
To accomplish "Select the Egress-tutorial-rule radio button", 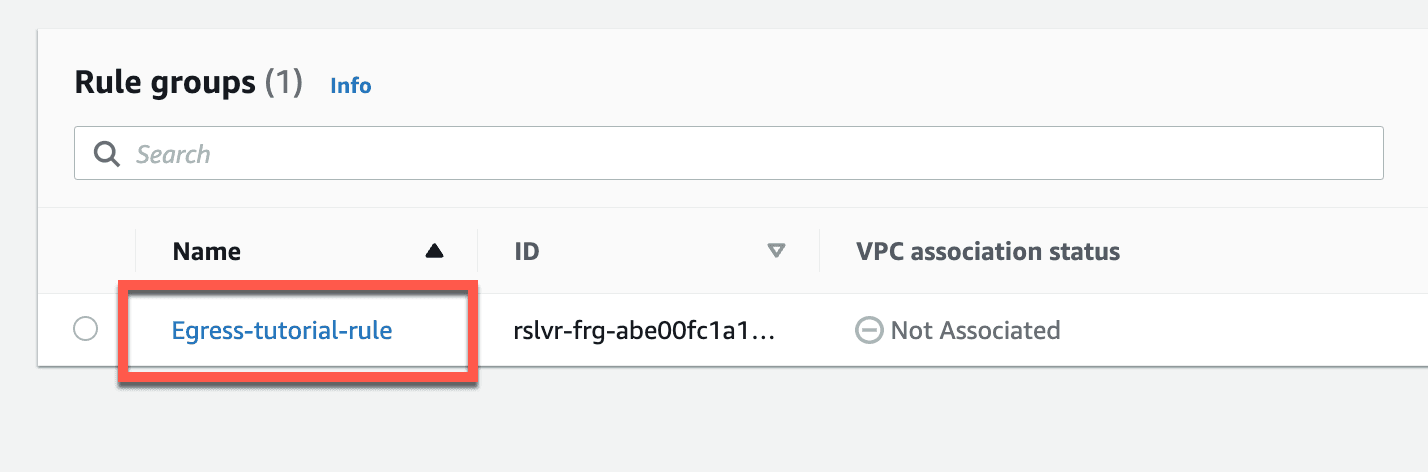I will tap(86, 329).
